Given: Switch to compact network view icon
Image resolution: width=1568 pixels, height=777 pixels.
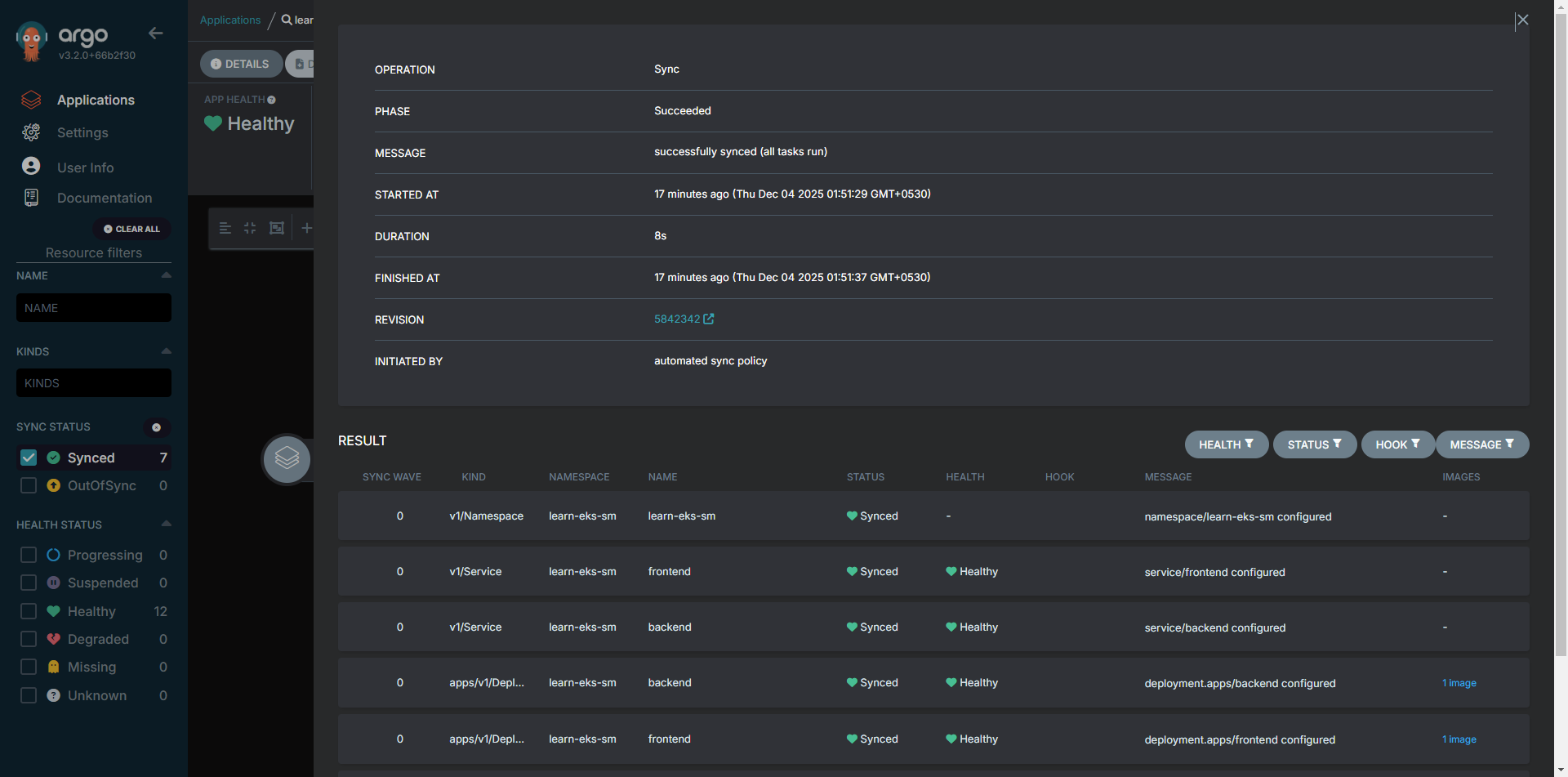Looking at the screenshot, I should (x=250, y=228).
